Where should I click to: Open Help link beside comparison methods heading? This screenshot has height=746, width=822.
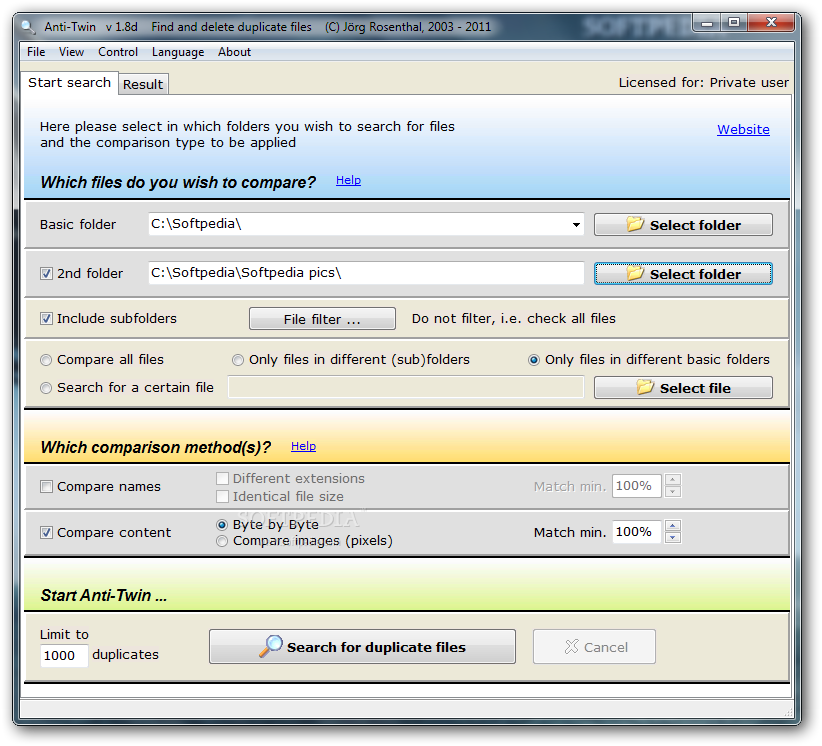tap(304, 446)
